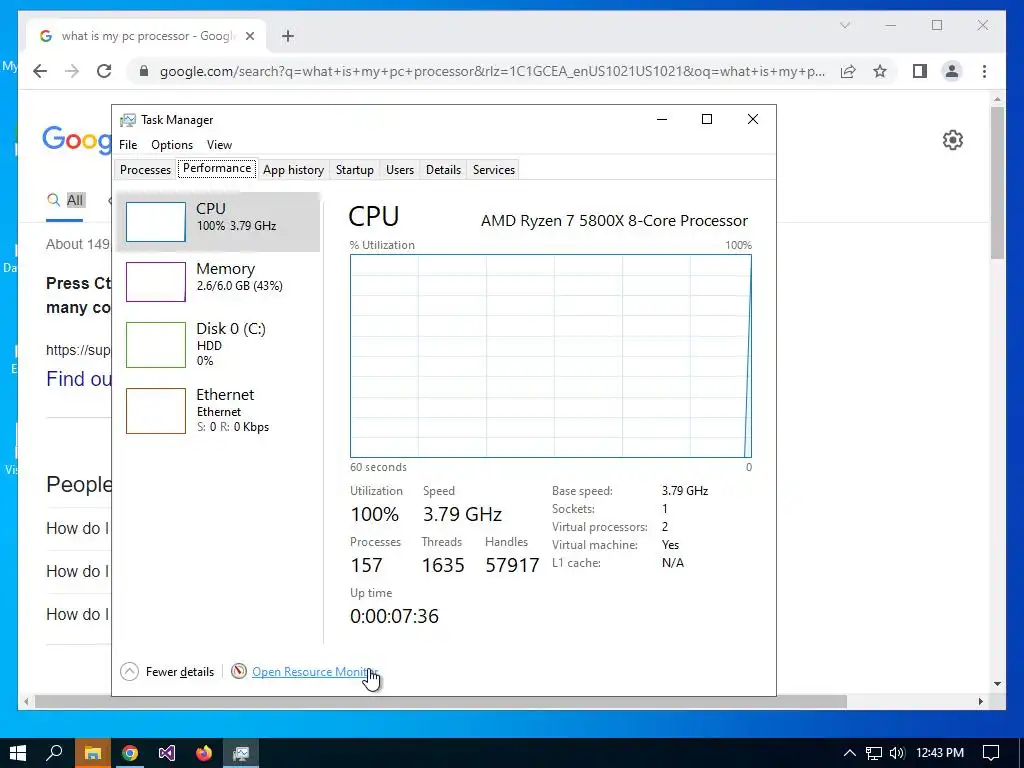1024x768 pixels.
Task: Open the Services tab
Action: coord(494,170)
